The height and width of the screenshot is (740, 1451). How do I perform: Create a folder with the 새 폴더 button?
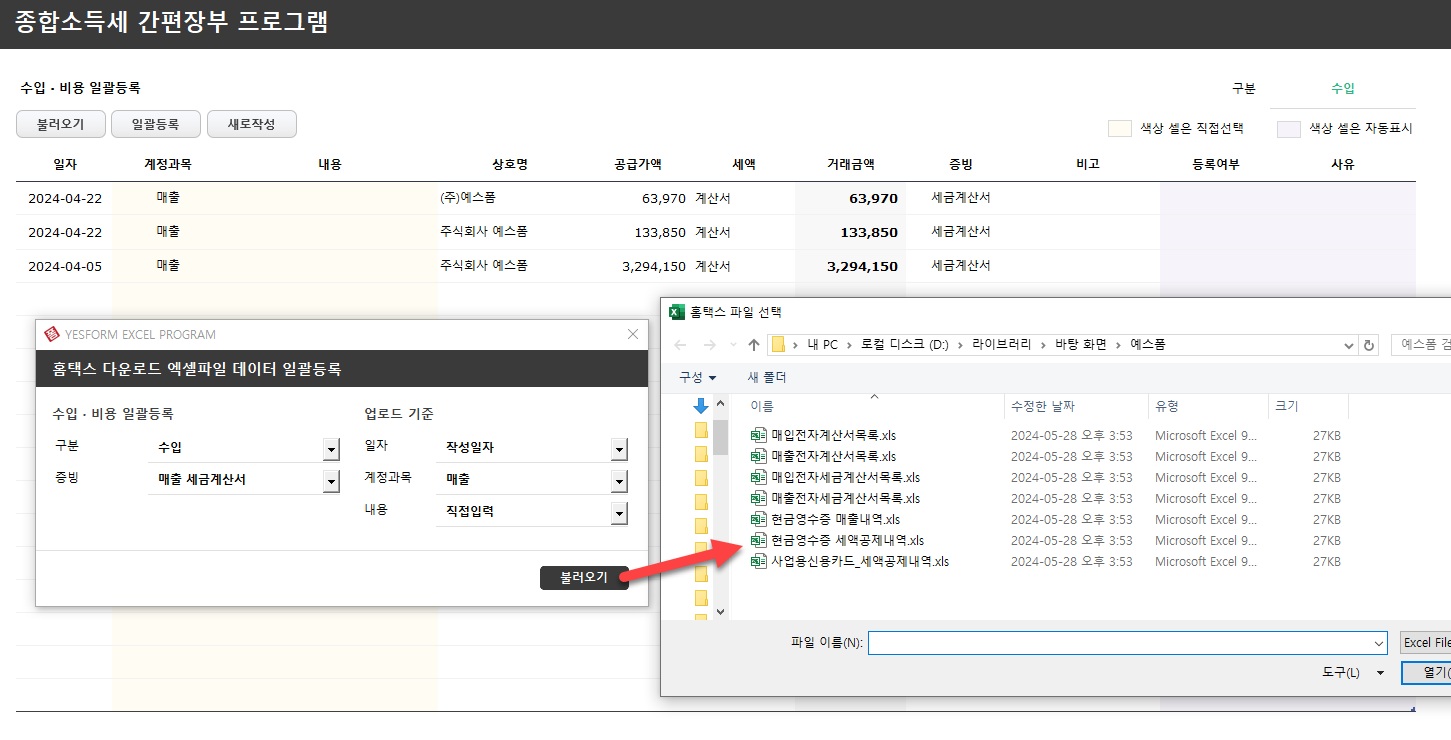tap(767, 377)
